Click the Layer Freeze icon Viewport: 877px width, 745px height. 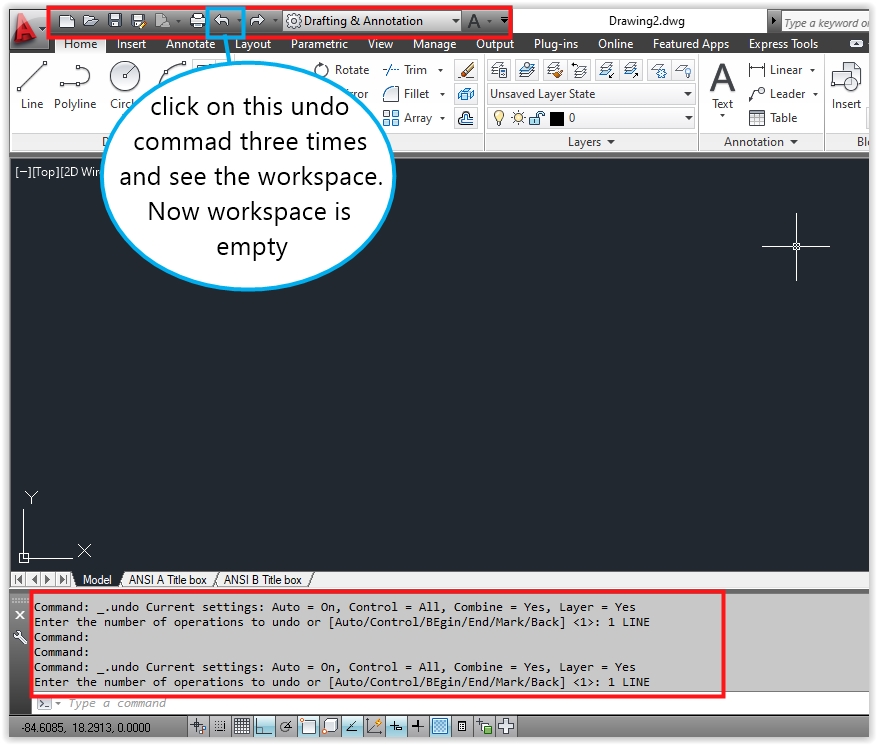pyautogui.click(x=659, y=70)
